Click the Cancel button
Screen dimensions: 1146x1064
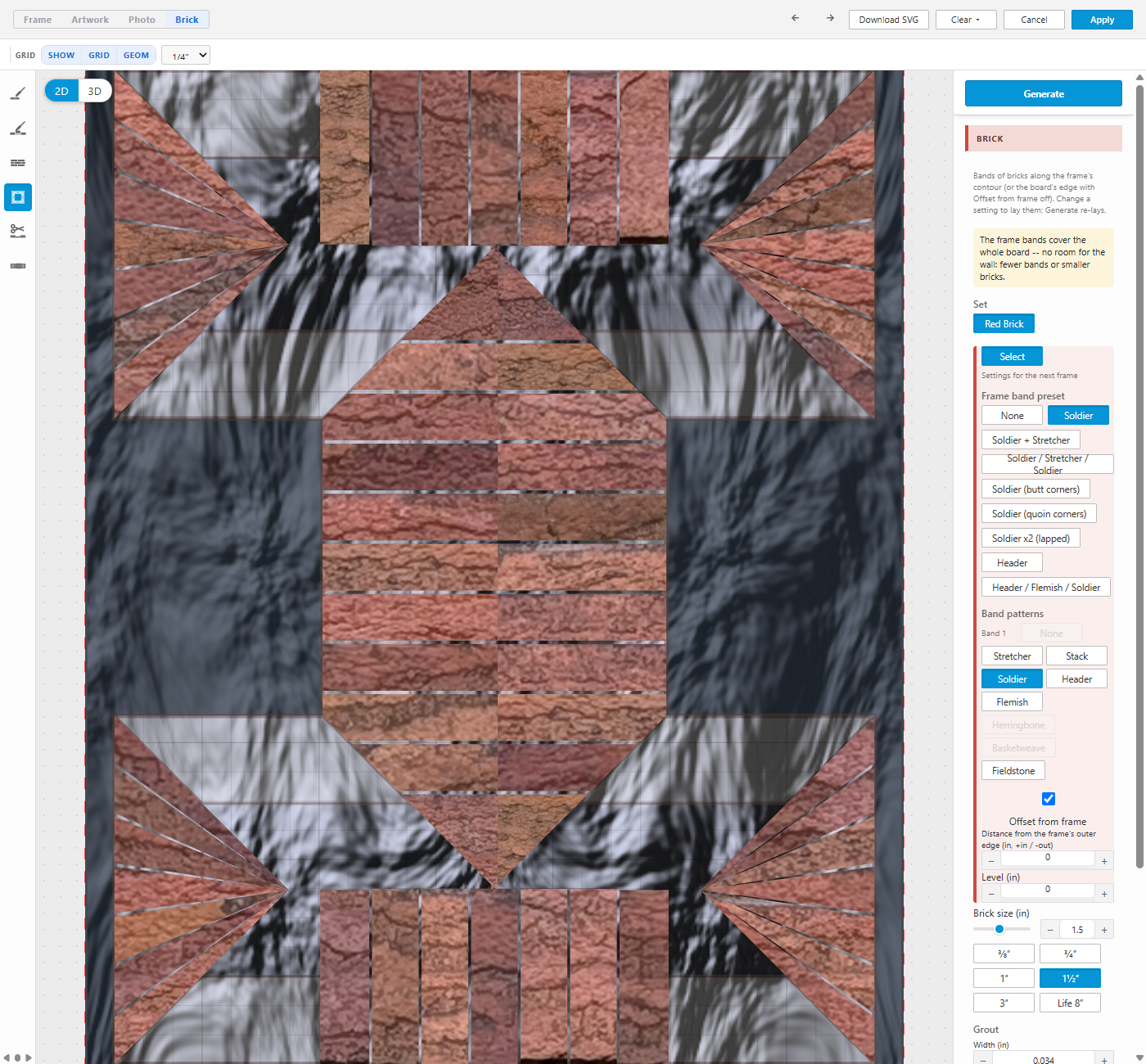click(x=1034, y=20)
